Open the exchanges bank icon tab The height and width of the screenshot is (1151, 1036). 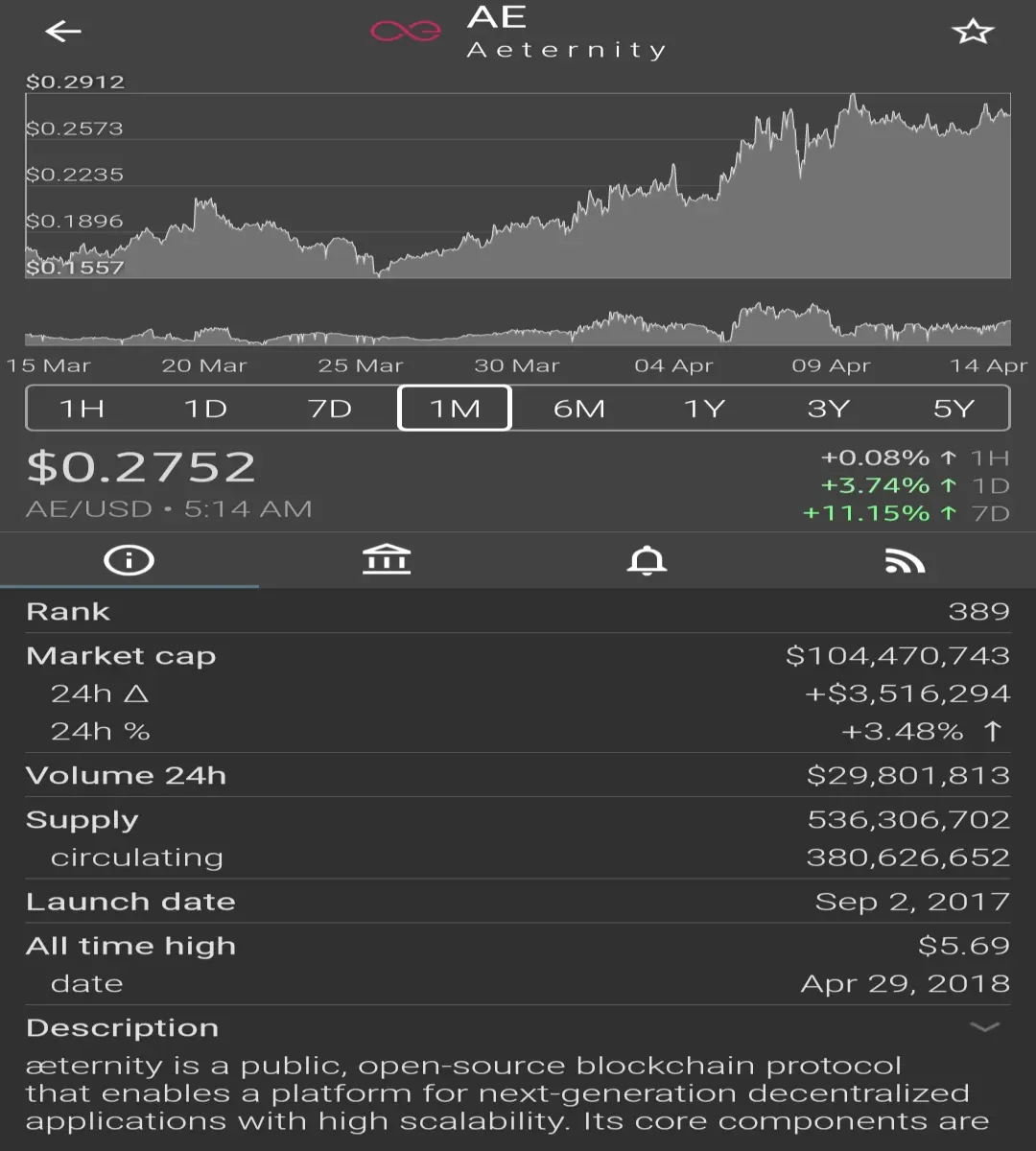click(387, 560)
